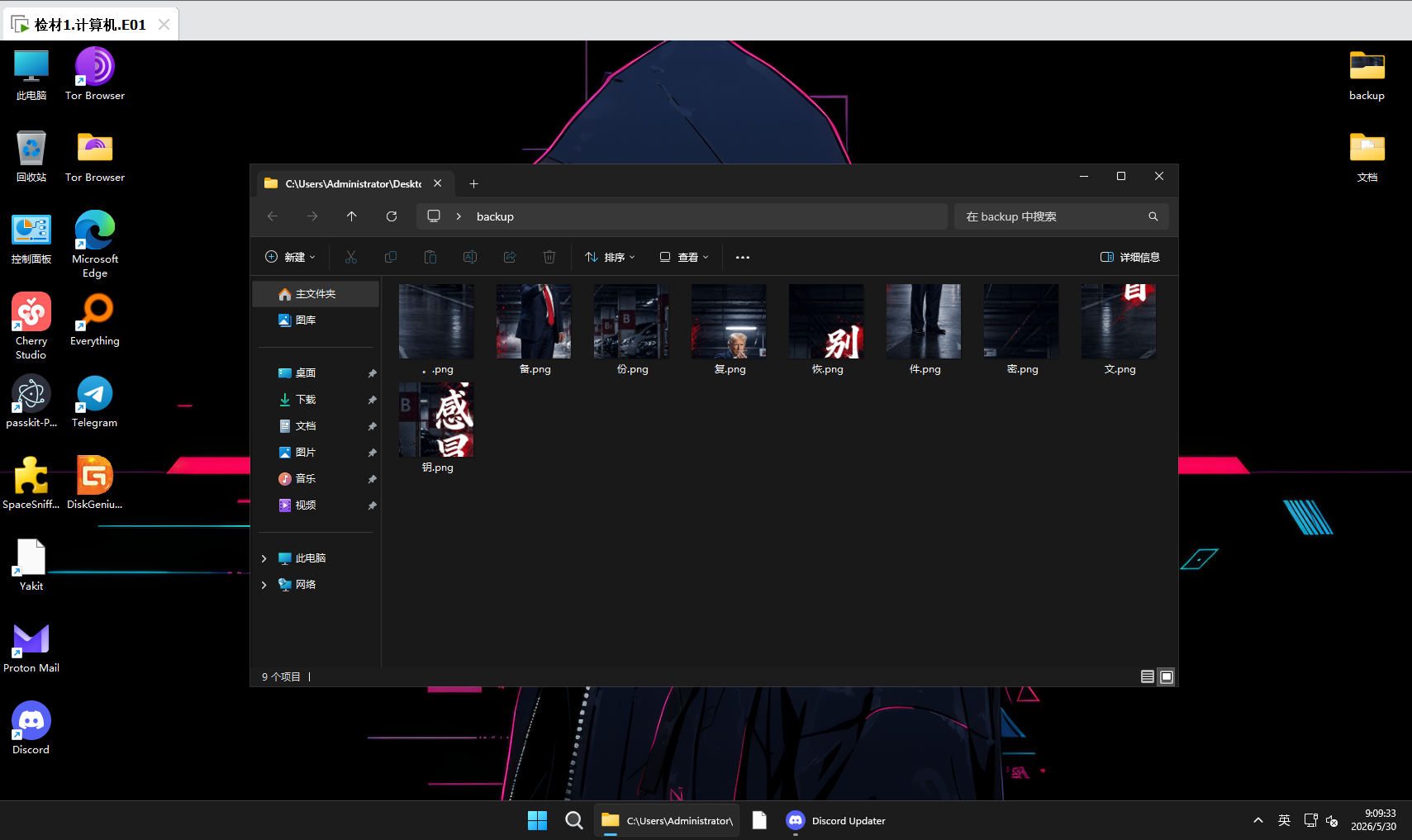Go up one folder level arrow
Screen dimensions: 1412x840
tap(352, 216)
